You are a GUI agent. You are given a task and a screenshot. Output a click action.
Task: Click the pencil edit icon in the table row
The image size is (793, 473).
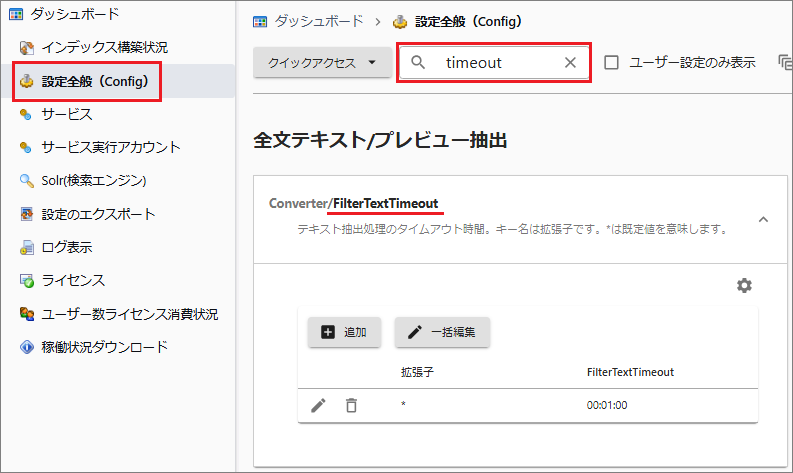click(318, 405)
